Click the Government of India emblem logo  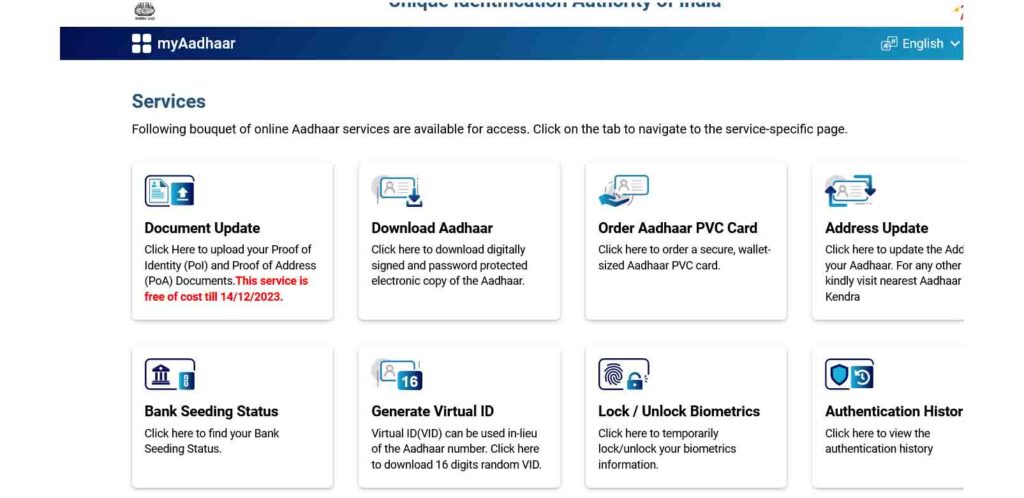(145, 10)
